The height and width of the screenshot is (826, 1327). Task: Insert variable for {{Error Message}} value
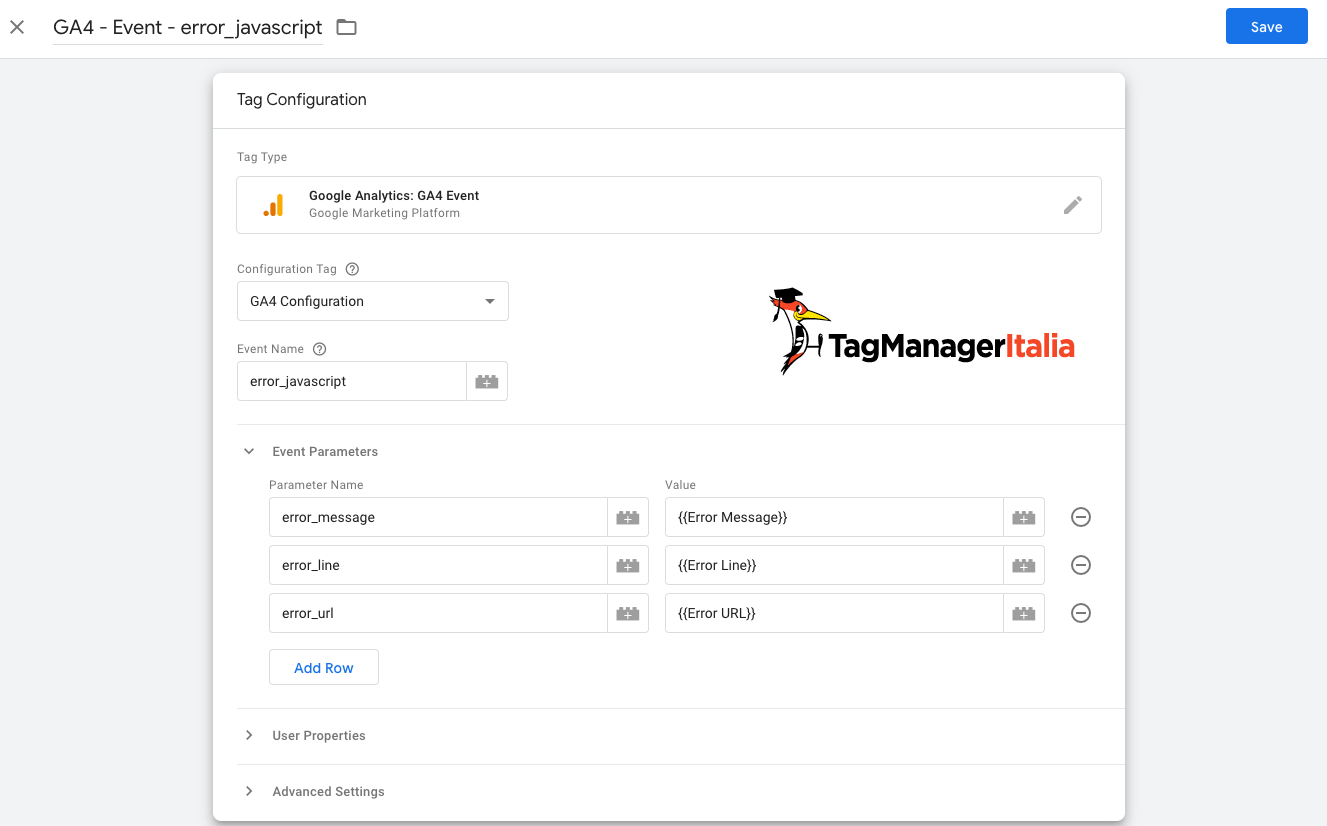(x=1024, y=517)
